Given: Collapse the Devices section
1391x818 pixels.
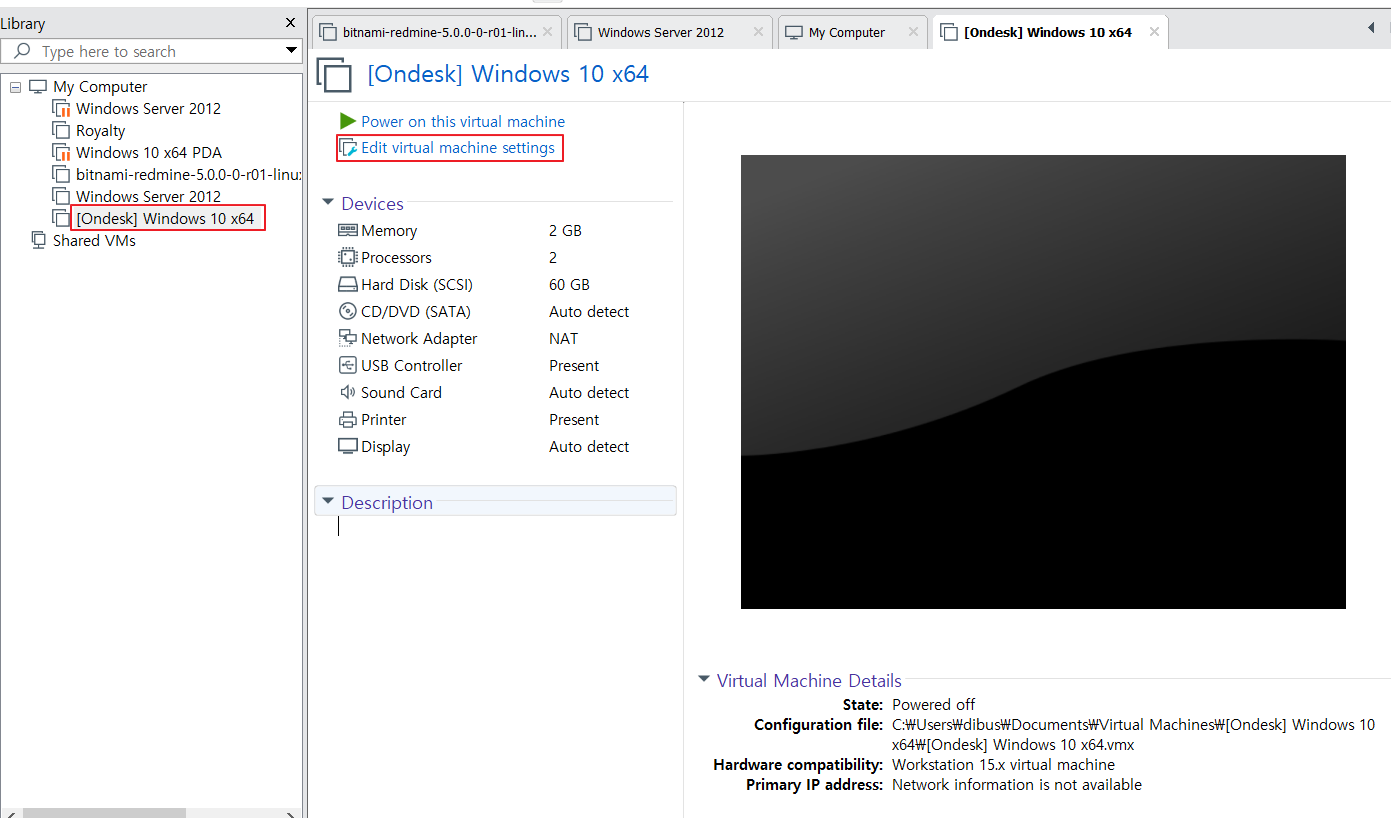Looking at the screenshot, I should click(327, 202).
